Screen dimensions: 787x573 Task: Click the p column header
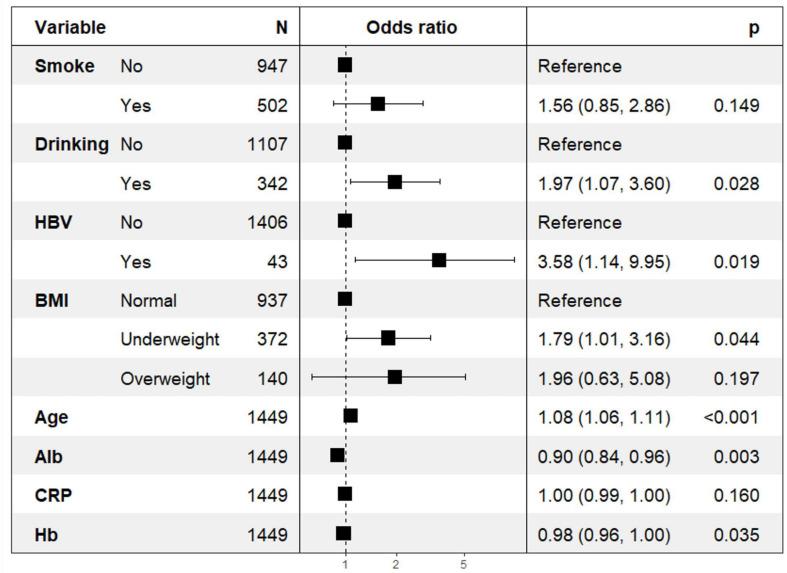click(753, 27)
